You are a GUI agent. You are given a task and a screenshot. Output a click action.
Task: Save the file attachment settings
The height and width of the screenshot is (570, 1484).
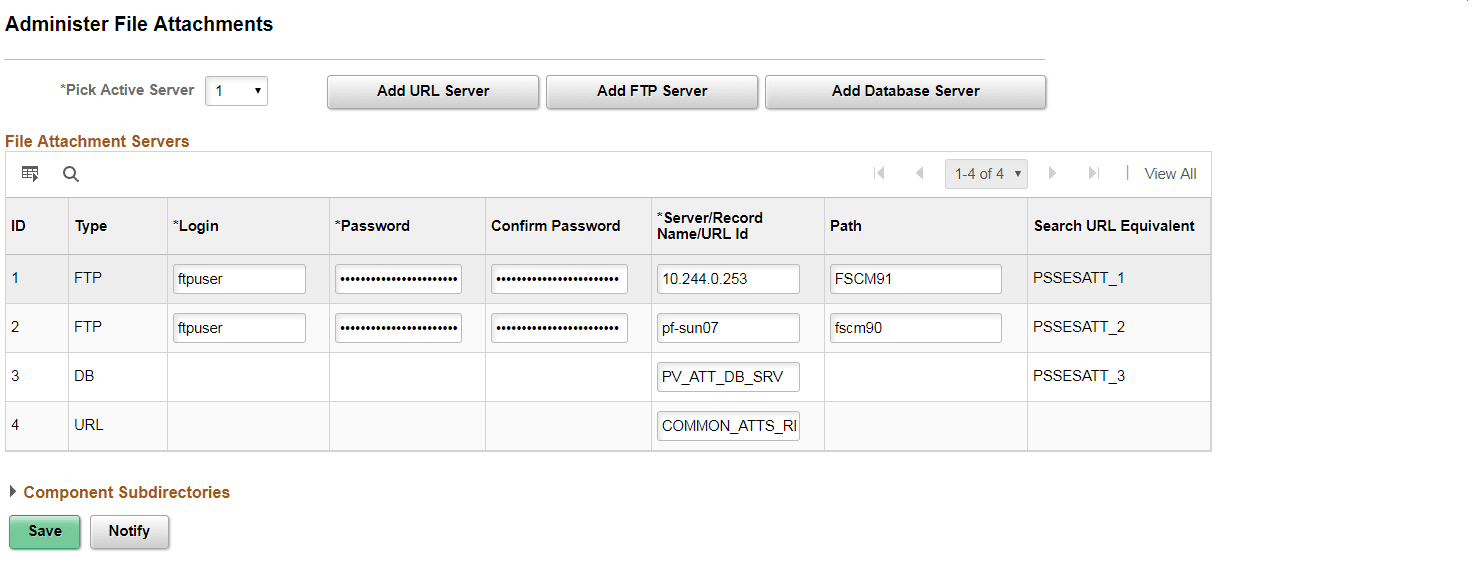pyautogui.click(x=45, y=531)
